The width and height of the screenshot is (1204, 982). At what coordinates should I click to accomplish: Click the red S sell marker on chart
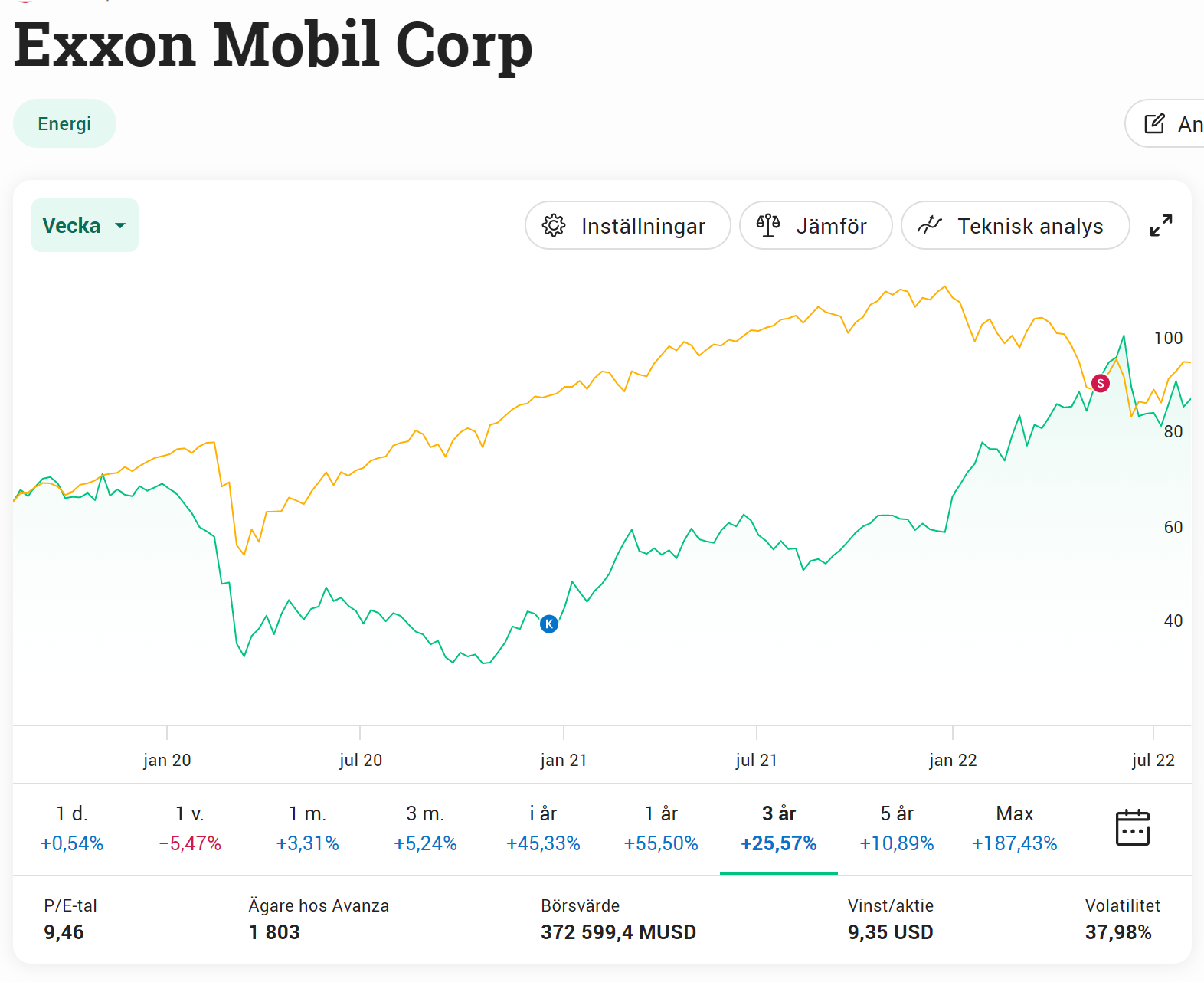pos(1101,383)
